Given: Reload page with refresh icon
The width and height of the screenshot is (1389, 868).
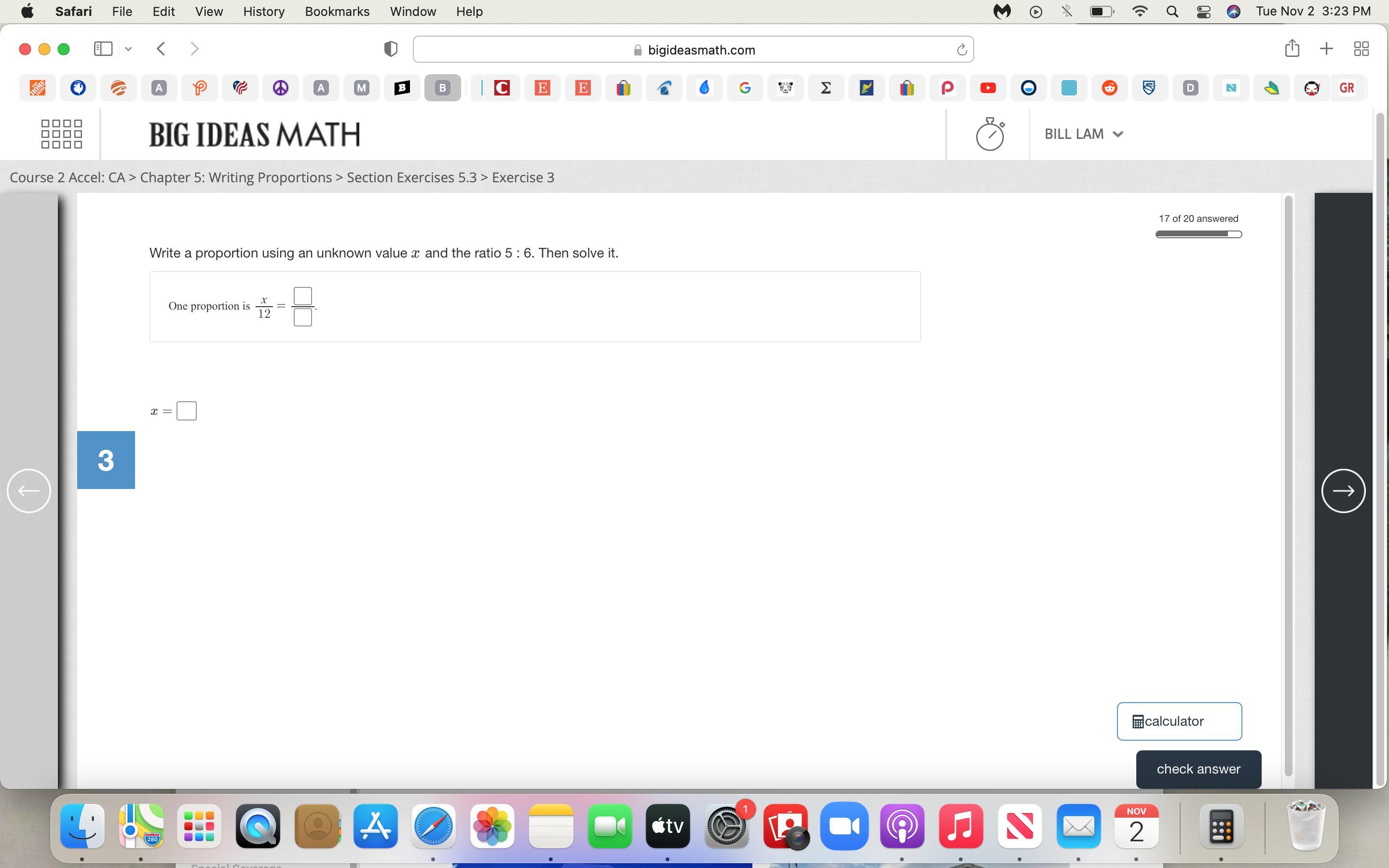Looking at the screenshot, I should [962, 50].
